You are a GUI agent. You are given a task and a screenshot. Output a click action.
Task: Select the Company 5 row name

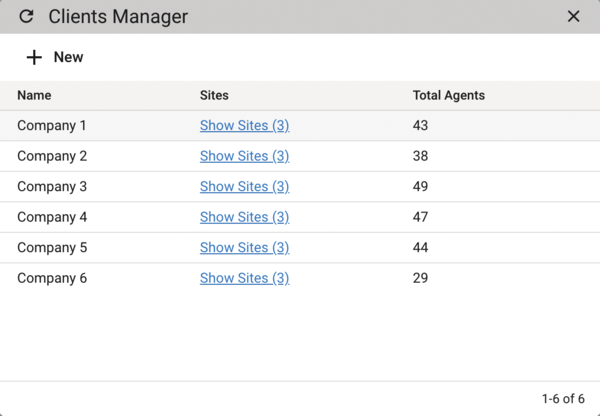pos(52,248)
